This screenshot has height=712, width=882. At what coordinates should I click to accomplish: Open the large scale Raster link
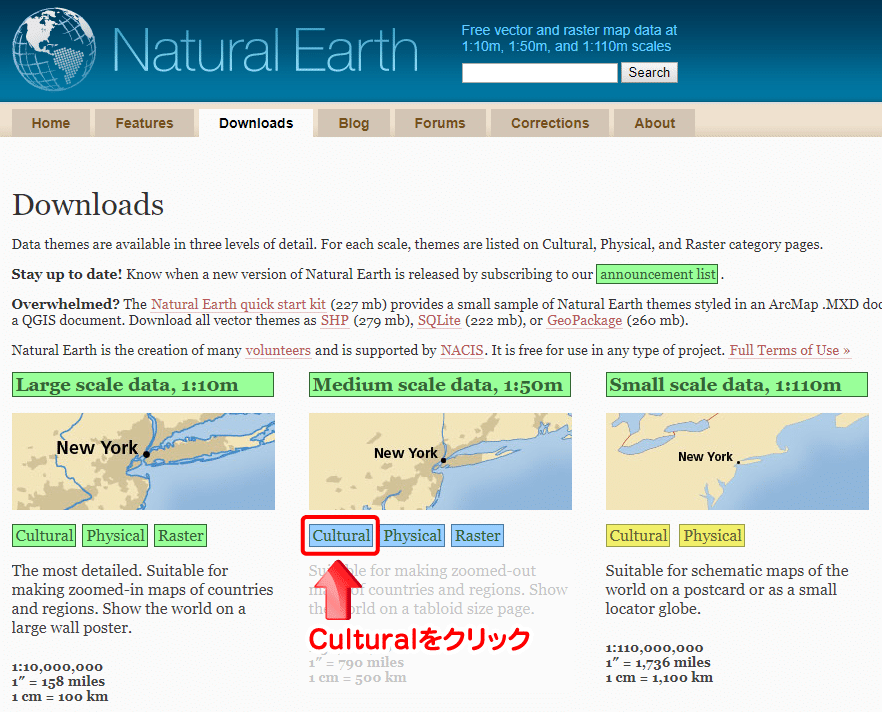point(181,535)
